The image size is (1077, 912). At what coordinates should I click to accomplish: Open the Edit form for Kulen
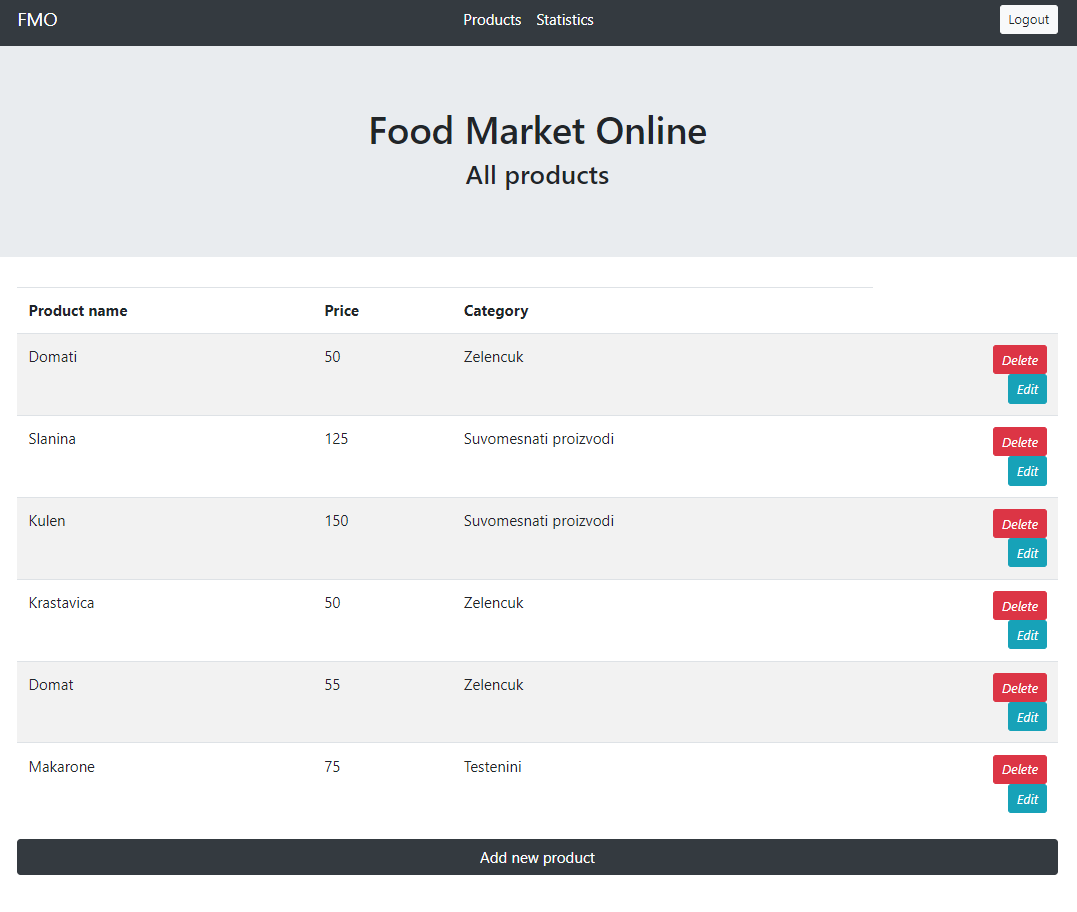tap(1027, 553)
